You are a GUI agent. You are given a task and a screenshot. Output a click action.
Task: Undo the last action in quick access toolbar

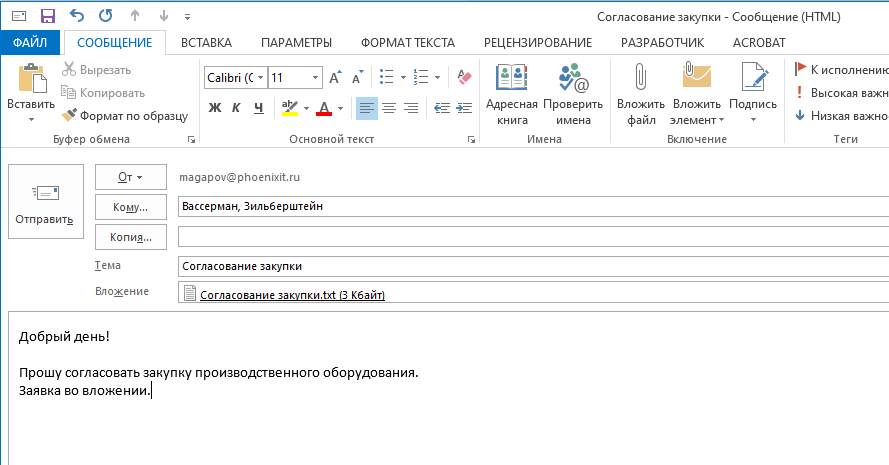pos(77,16)
